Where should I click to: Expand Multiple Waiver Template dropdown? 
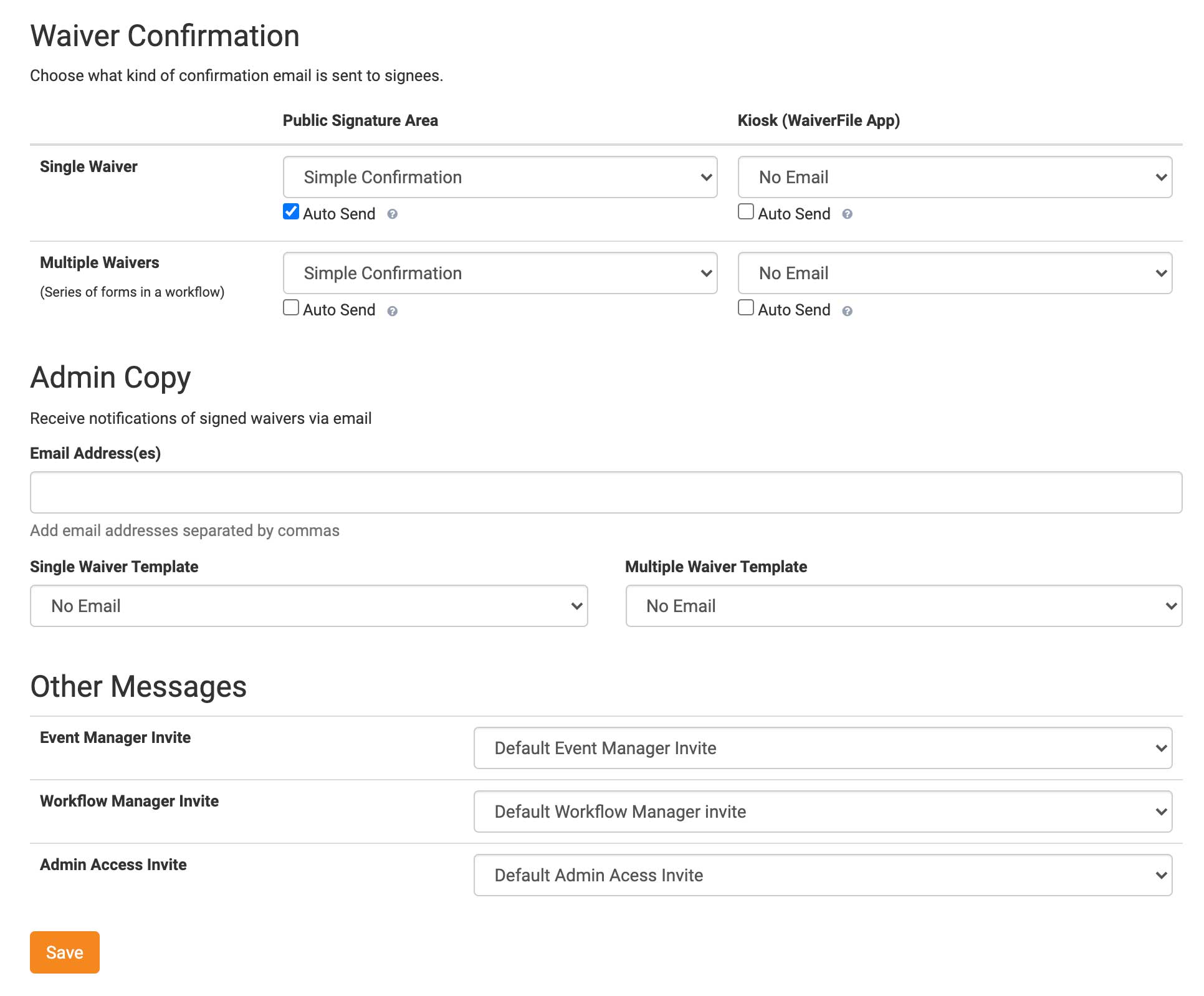pos(904,606)
